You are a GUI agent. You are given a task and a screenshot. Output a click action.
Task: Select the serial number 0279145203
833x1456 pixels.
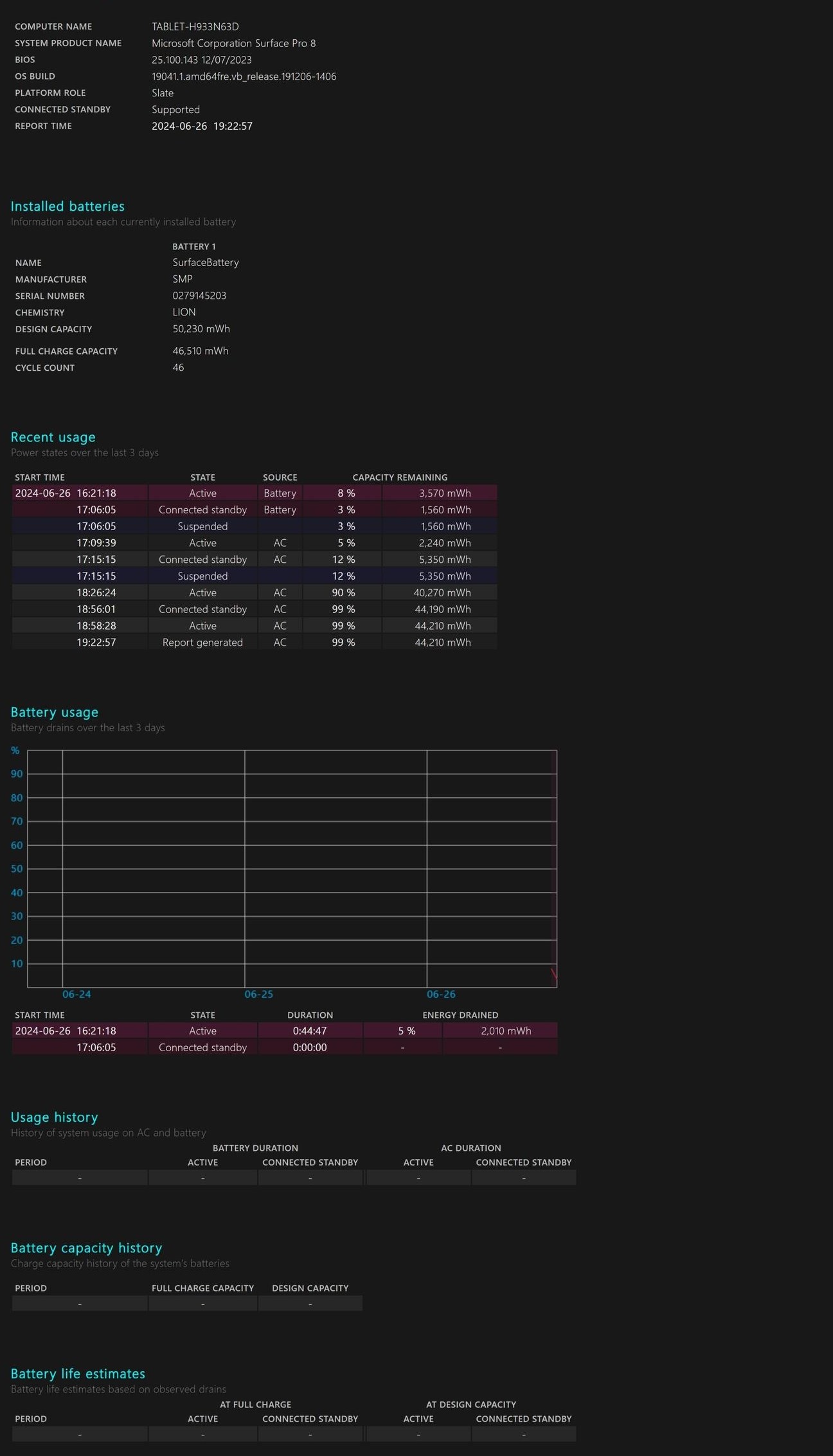pos(199,296)
